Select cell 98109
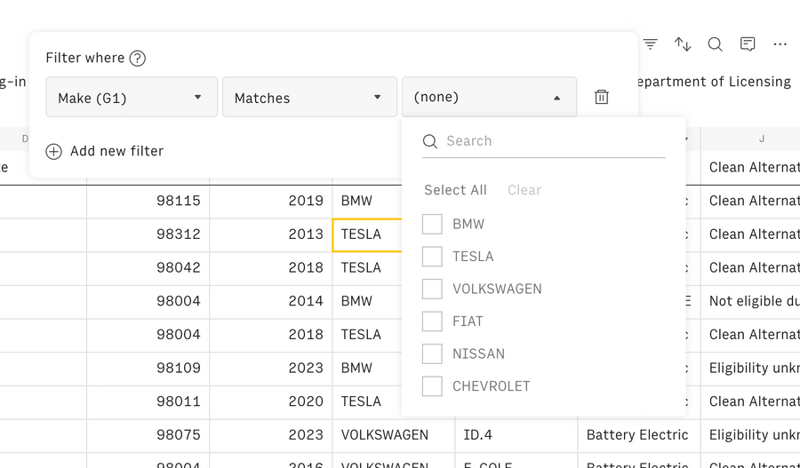This screenshot has height=468, width=800. coord(148,368)
